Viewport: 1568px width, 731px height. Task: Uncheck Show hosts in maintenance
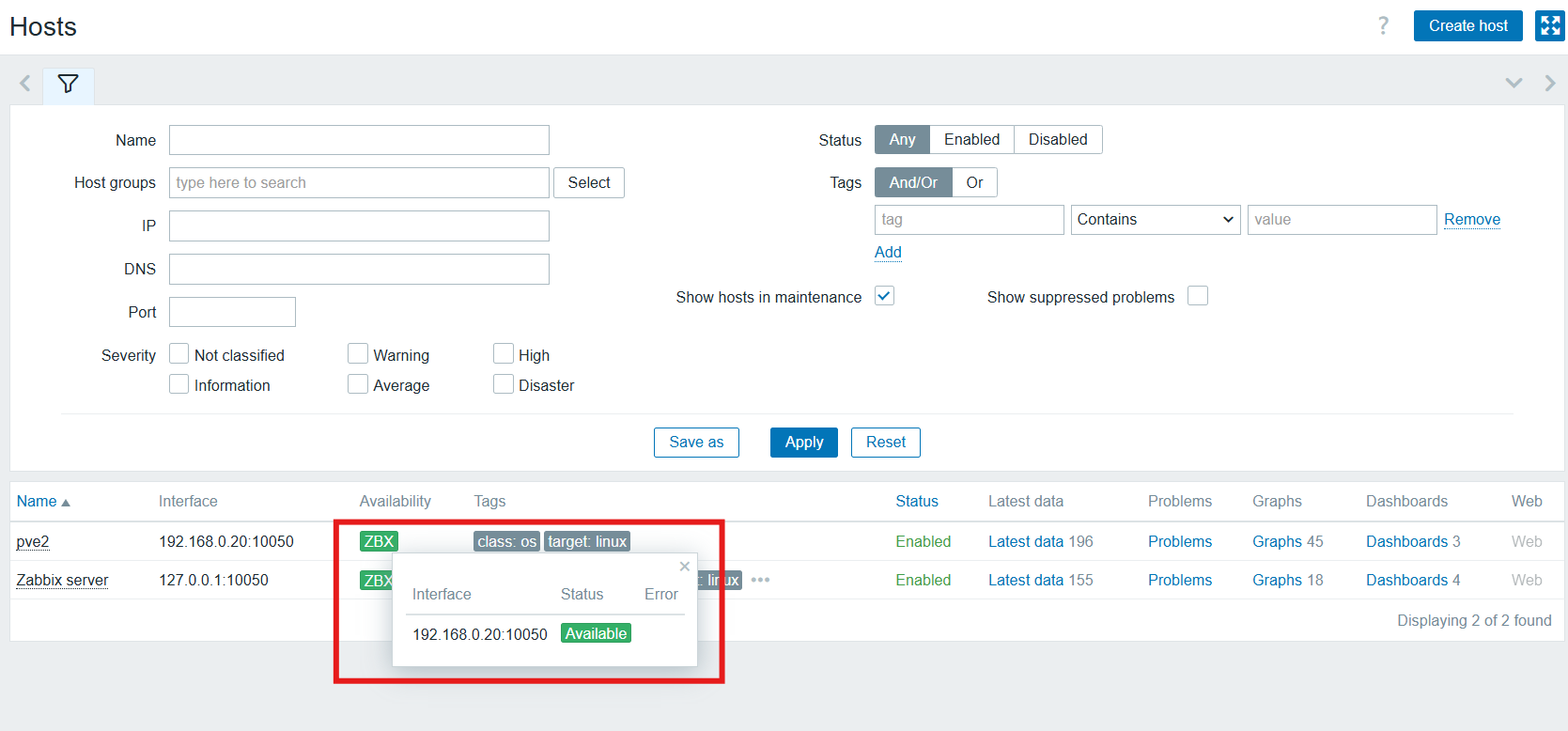(x=884, y=296)
